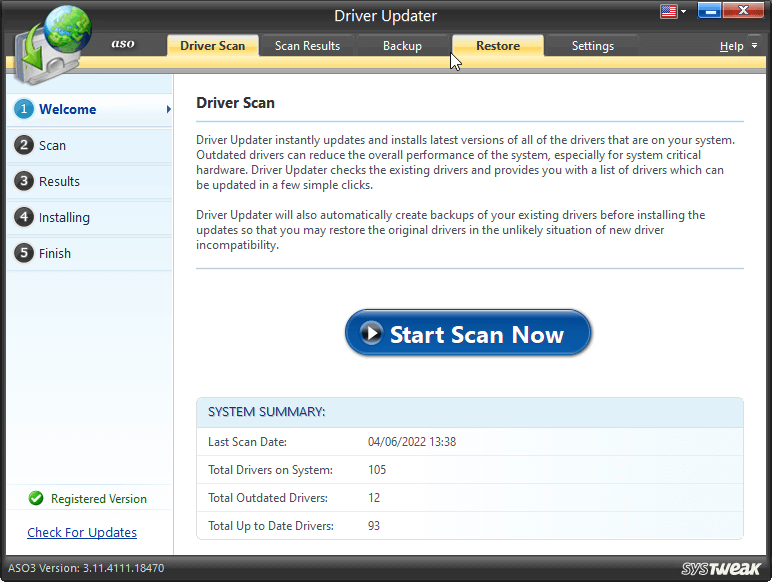Viewport: 772px width, 582px height.
Task: Click the Total Up to Date Drivers value 93
Action: (x=374, y=526)
